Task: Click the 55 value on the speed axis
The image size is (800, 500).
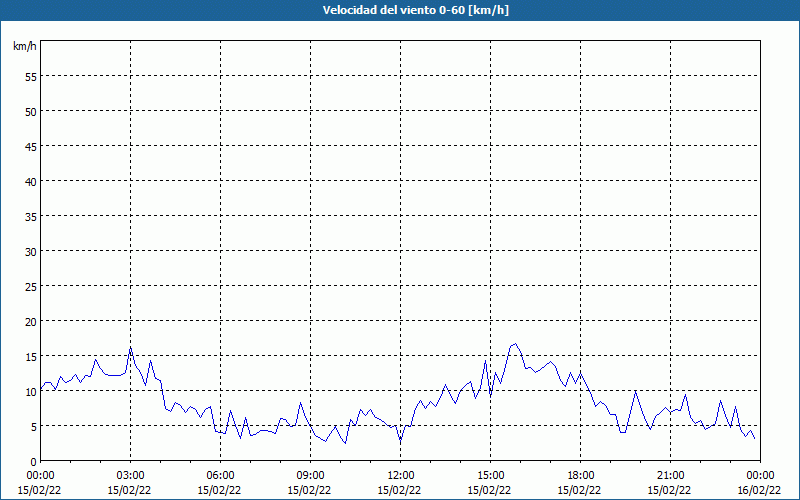Action: point(31,77)
